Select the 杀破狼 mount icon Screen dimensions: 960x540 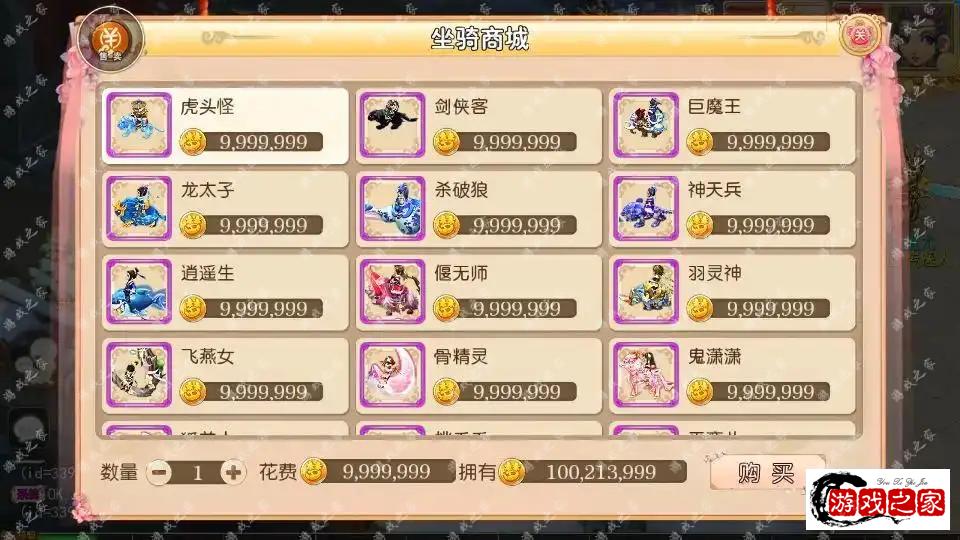click(392, 208)
